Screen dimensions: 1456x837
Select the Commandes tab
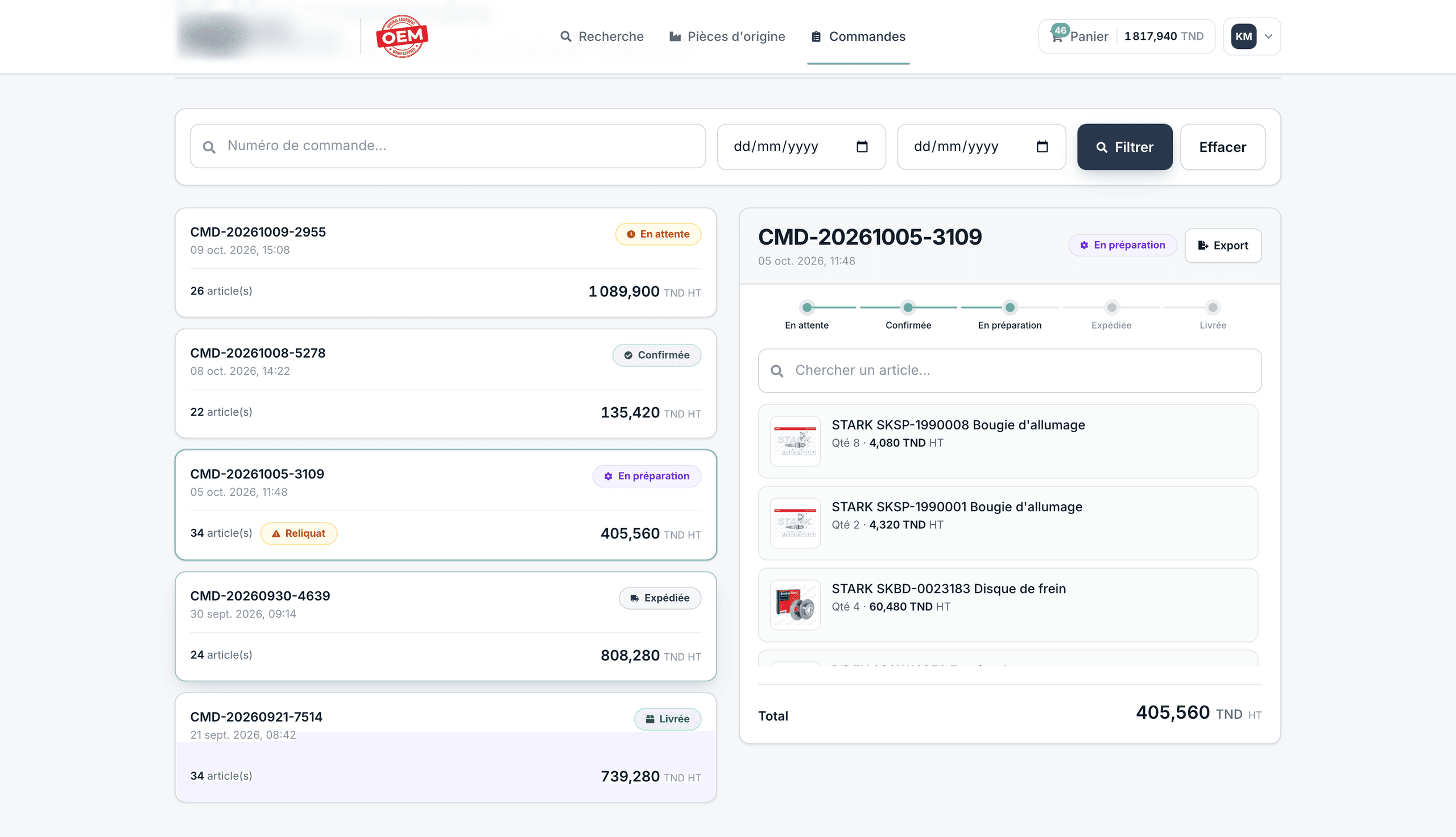coord(858,36)
